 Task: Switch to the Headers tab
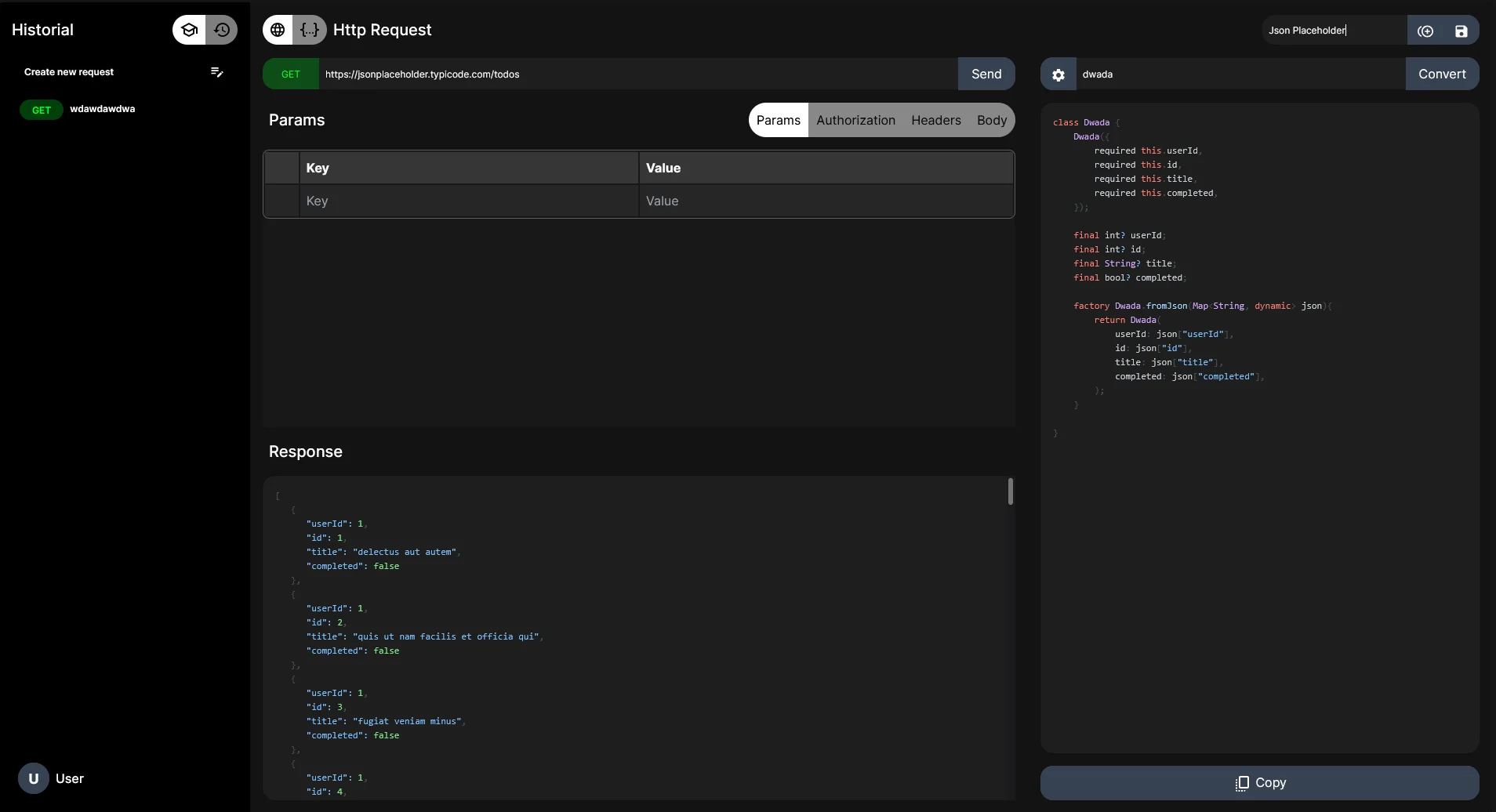pos(935,120)
